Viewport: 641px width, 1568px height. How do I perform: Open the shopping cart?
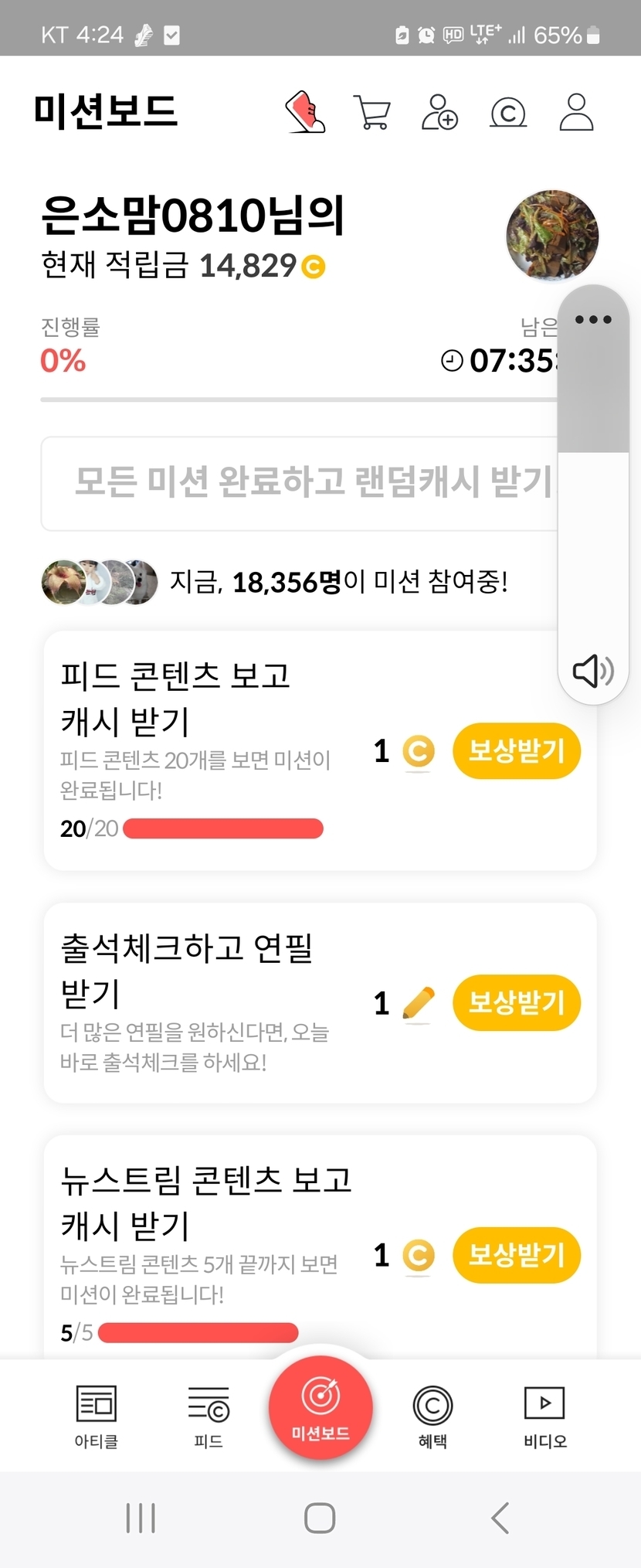[x=371, y=112]
